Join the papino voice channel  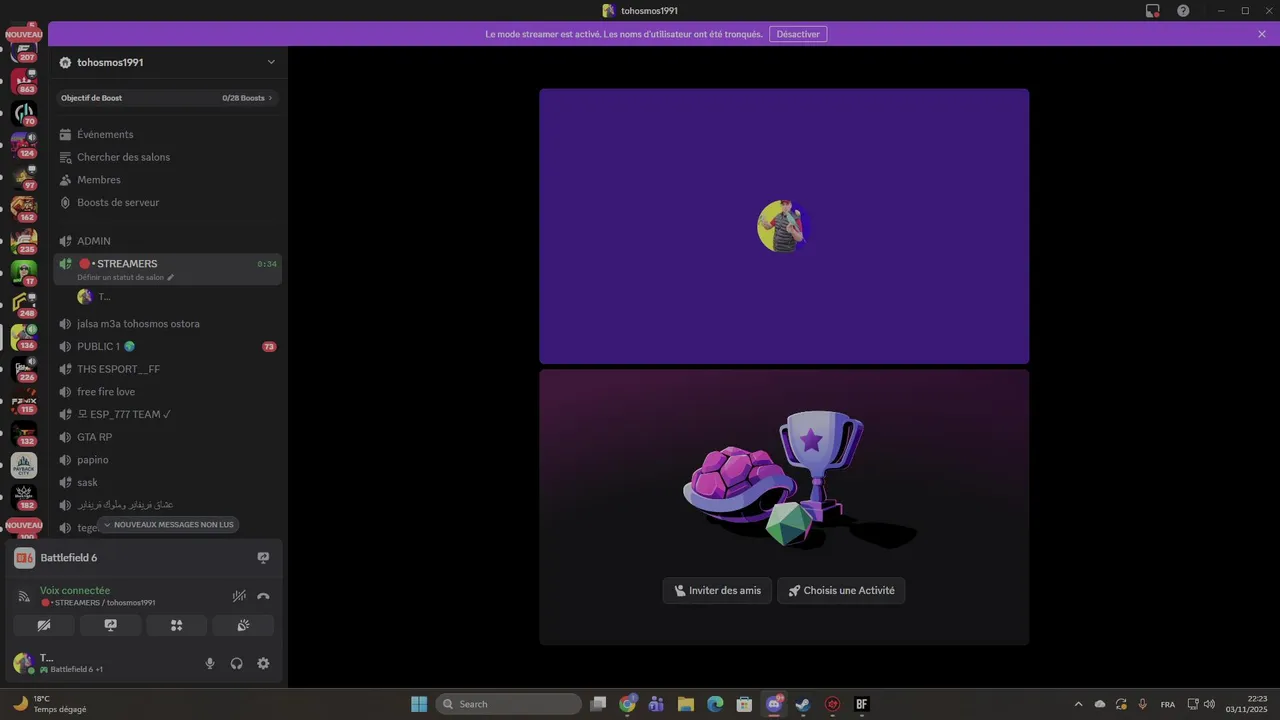coord(168,460)
